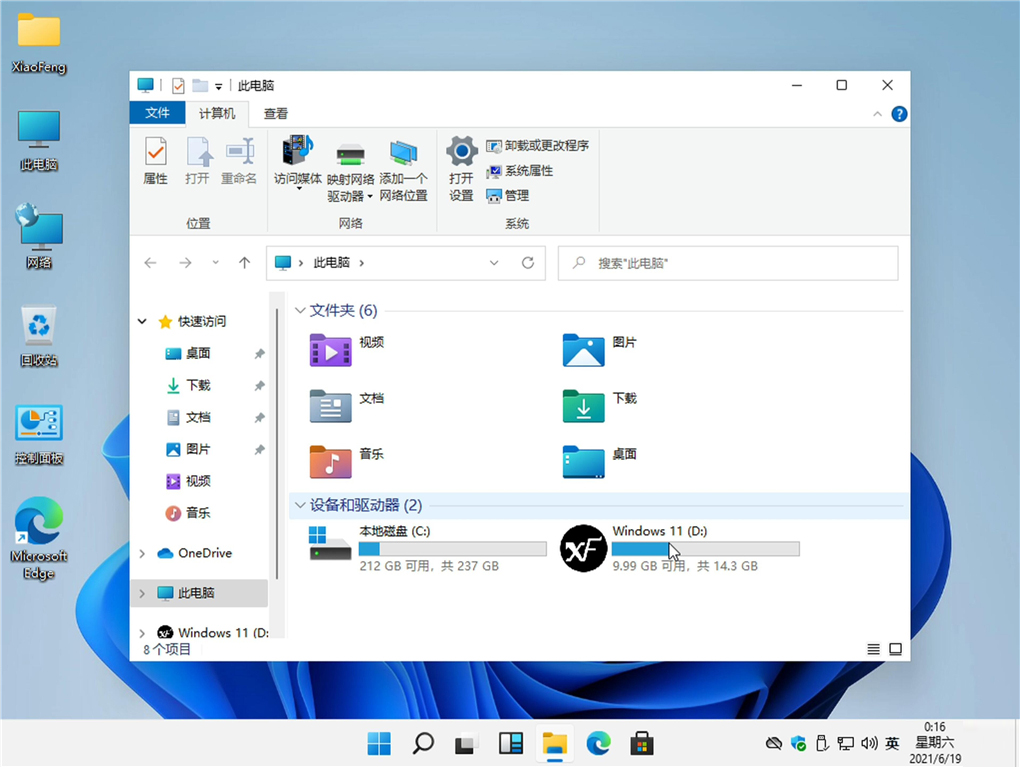
Task: Switch to large icons view toggle
Action: click(x=895, y=648)
